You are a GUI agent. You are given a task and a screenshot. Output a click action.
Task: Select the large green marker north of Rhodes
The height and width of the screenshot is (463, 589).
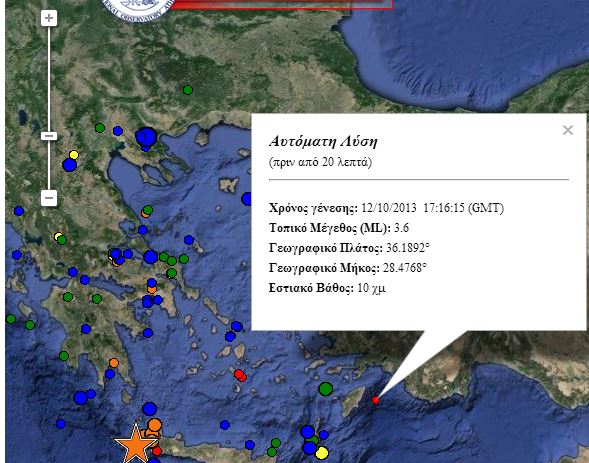click(326, 389)
